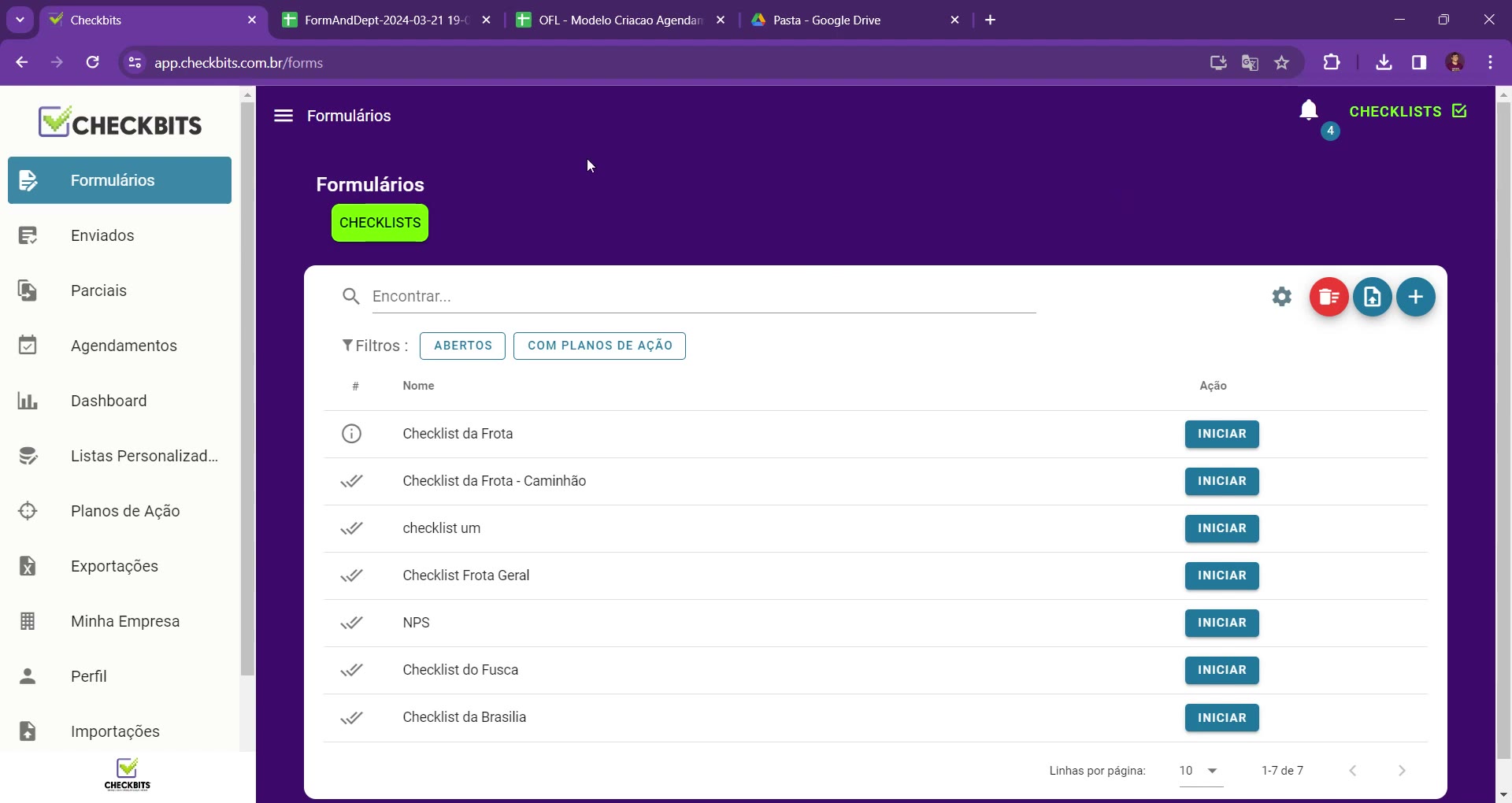Click the green CHECKLISTS button
Screen dimensions: 1512x803
click(380, 223)
